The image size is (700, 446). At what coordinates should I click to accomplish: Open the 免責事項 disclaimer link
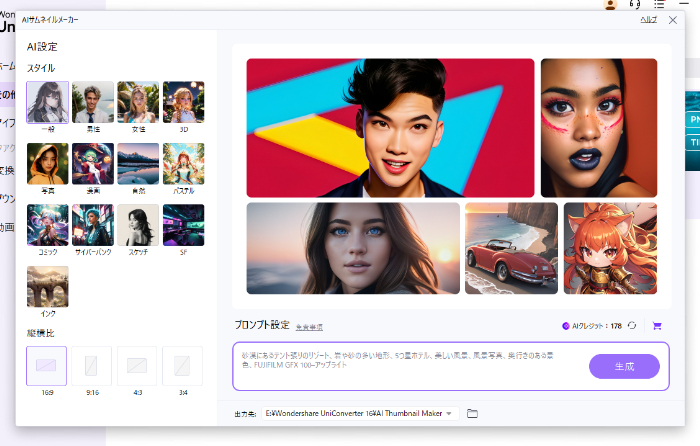tap(309, 327)
